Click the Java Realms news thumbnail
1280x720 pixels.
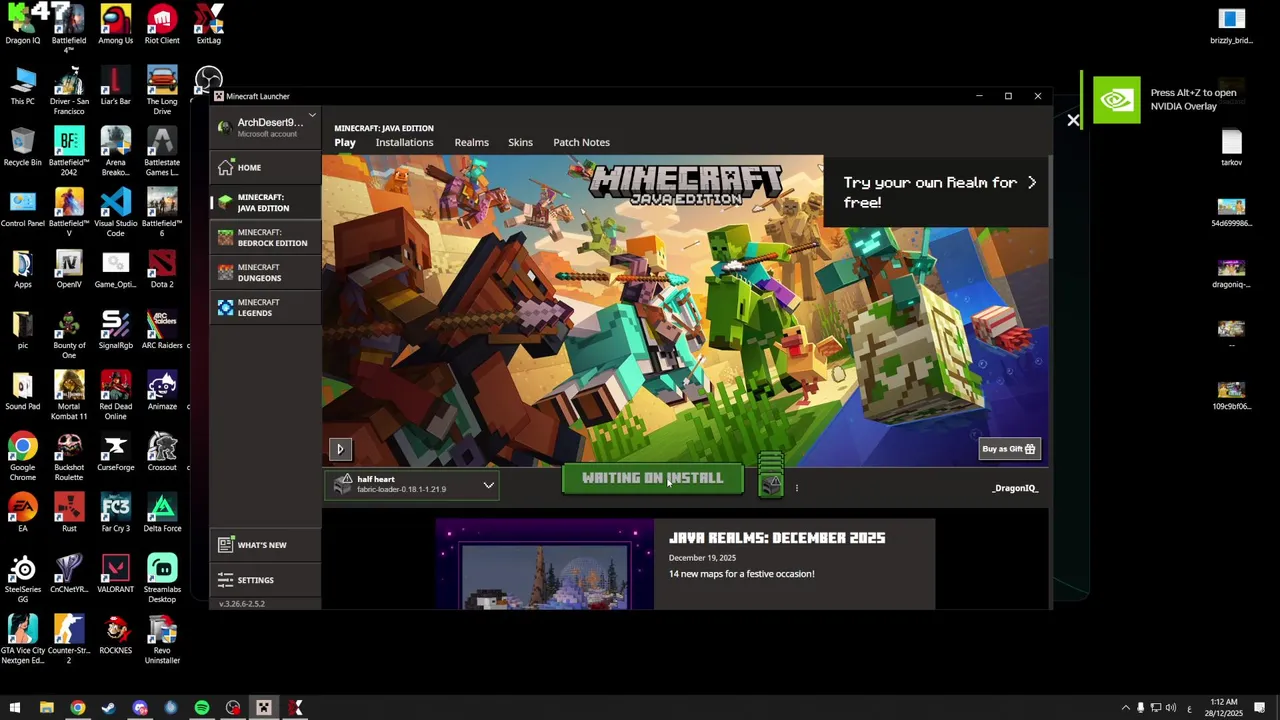coord(545,564)
